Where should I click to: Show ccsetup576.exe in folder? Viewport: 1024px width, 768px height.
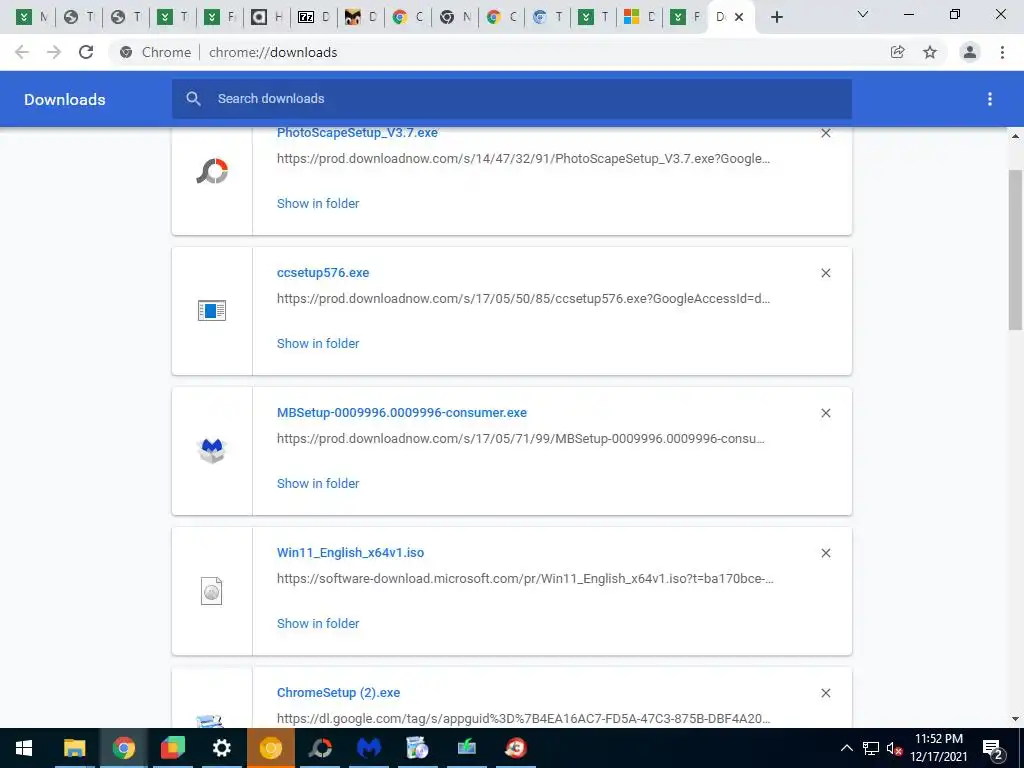click(x=318, y=344)
